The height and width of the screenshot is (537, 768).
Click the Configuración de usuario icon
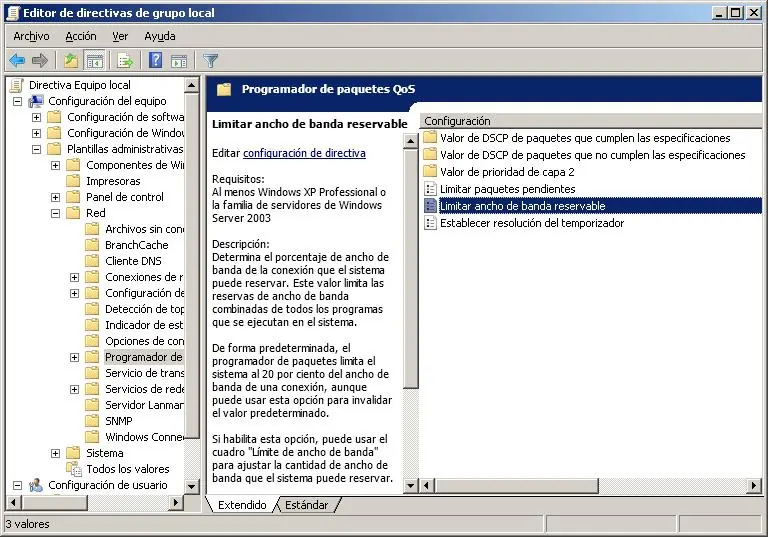tap(36, 485)
